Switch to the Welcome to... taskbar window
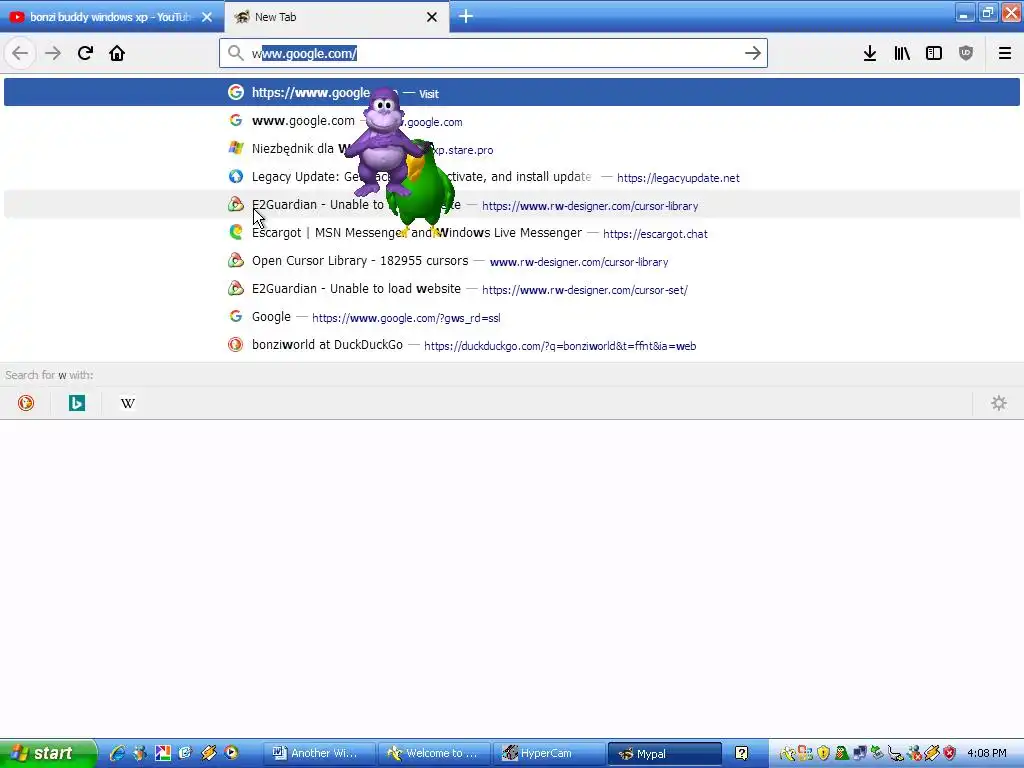 pyautogui.click(x=435, y=753)
